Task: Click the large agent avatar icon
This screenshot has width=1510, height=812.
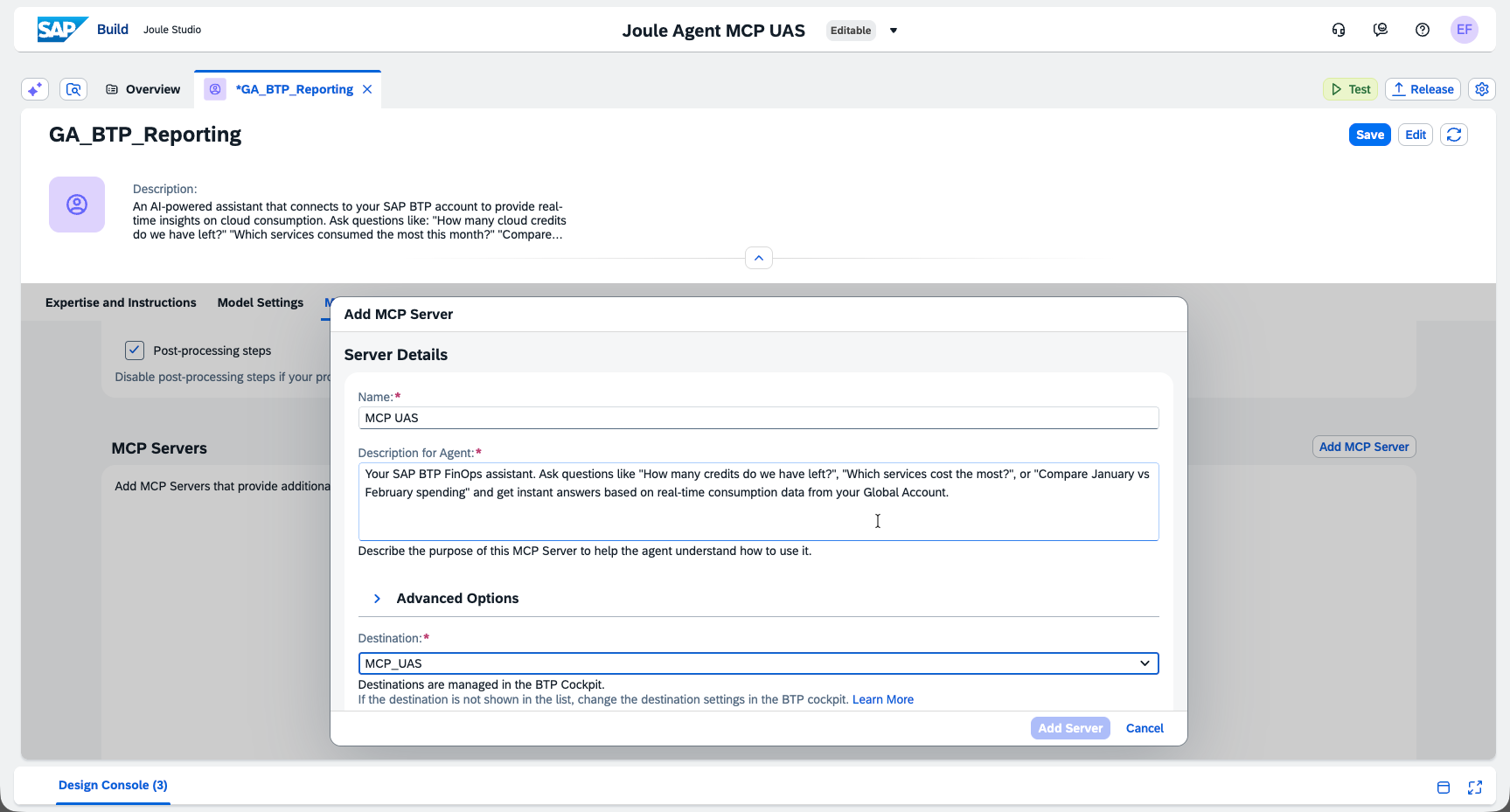Action: (x=77, y=205)
